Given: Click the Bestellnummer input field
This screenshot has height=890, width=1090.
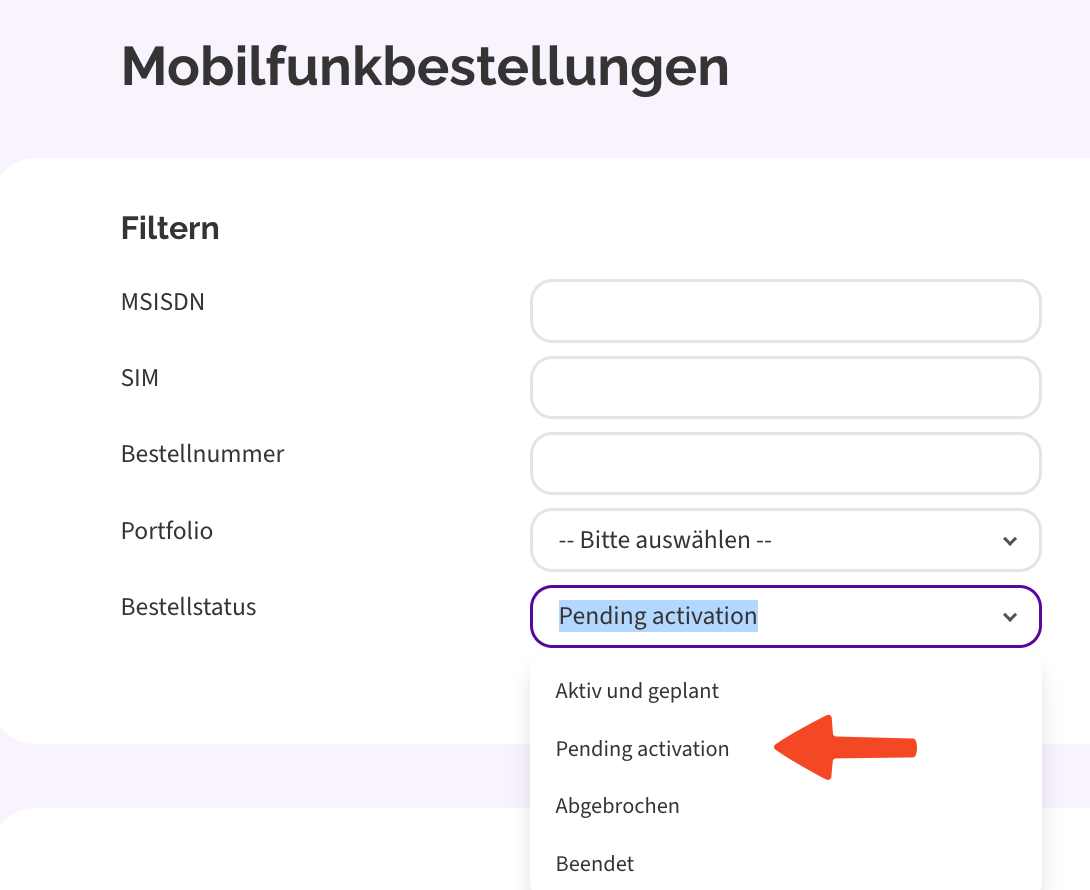Looking at the screenshot, I should [785, 463].
